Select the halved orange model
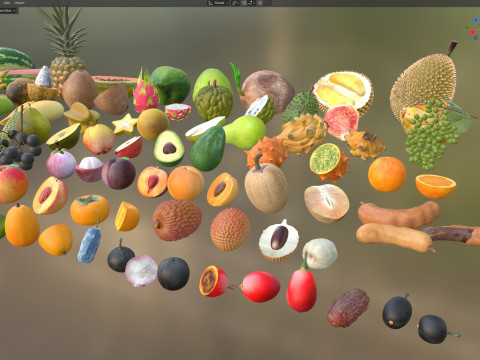The width and height of the screenshot is (480, 360). 435,186
